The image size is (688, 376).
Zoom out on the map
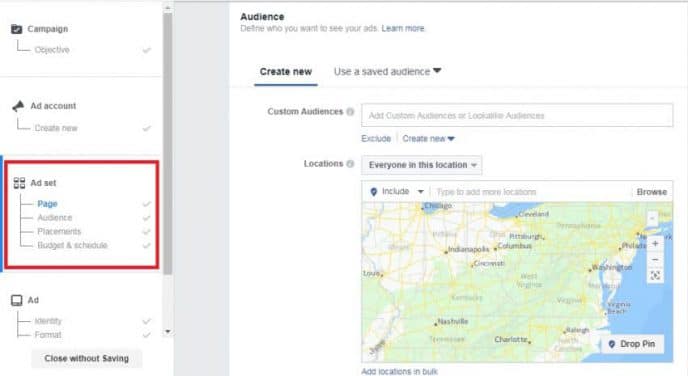655,260
